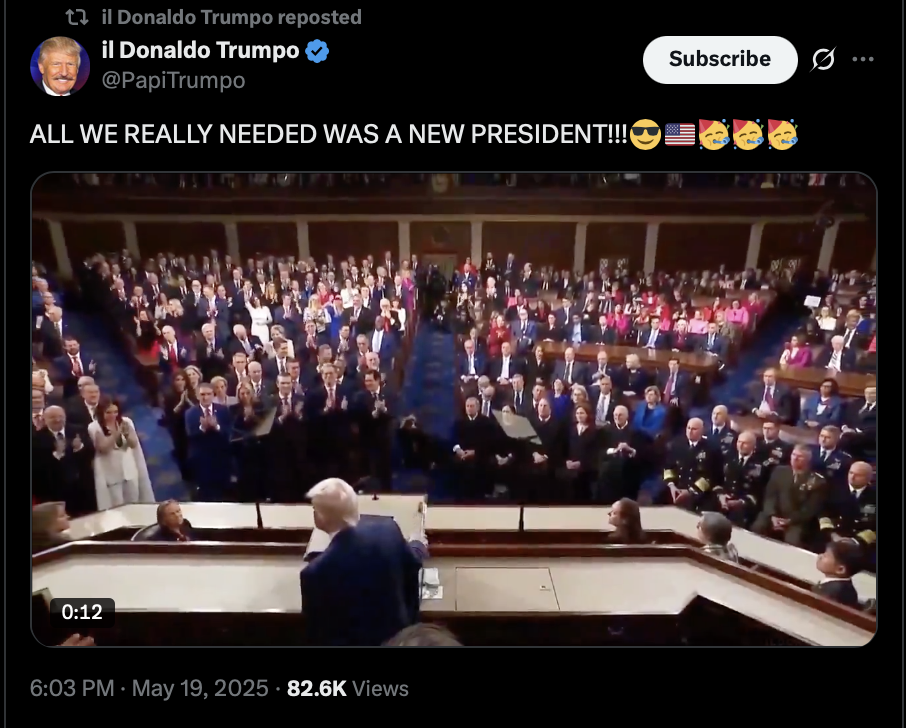Click the first party face emoji
906x728 pixels.
click(714, 134)
